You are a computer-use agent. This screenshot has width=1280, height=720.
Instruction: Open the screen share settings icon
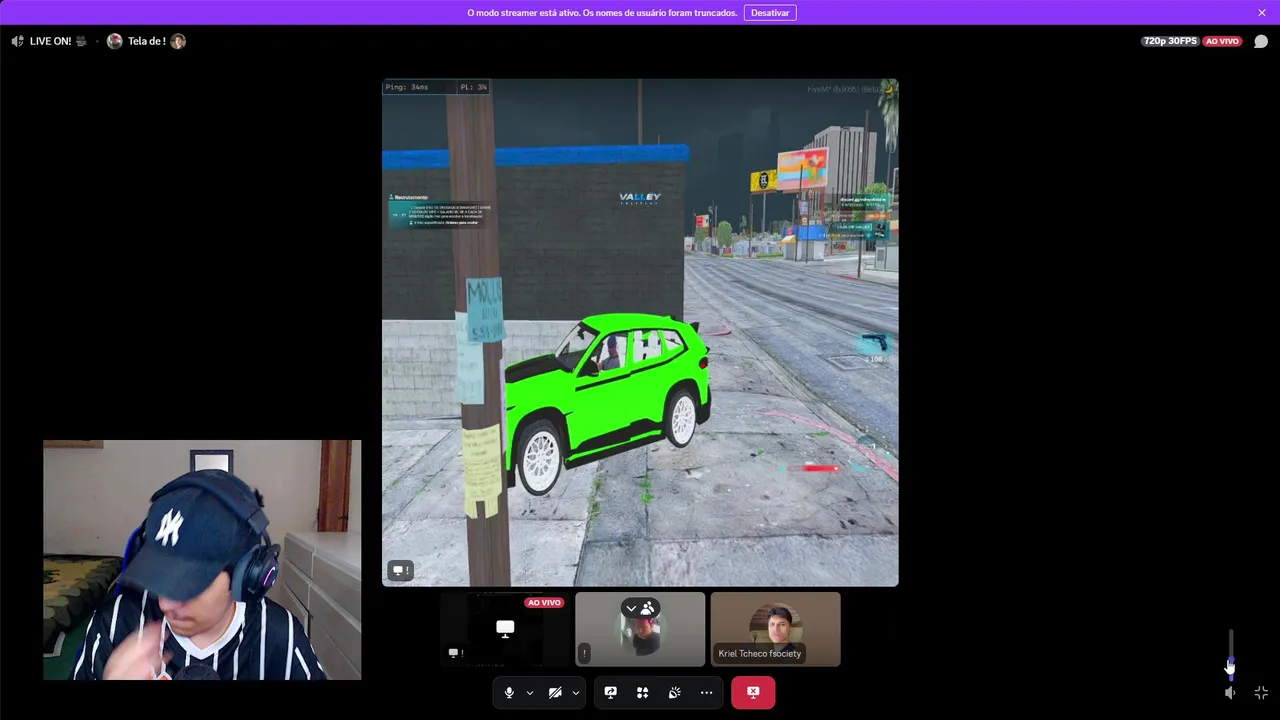click(x=611, y=692)
